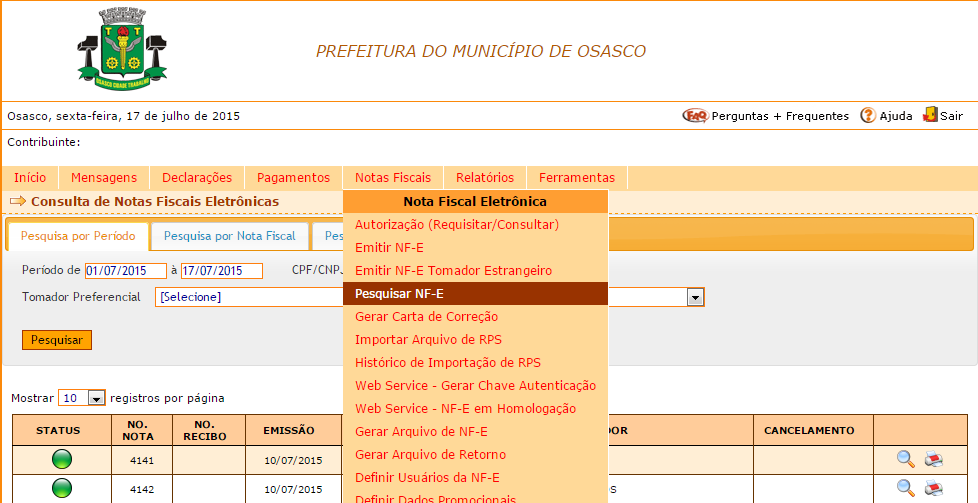Click the Osasco municipality coat of arms logo
978x503 pixels.
coord(122,50)
